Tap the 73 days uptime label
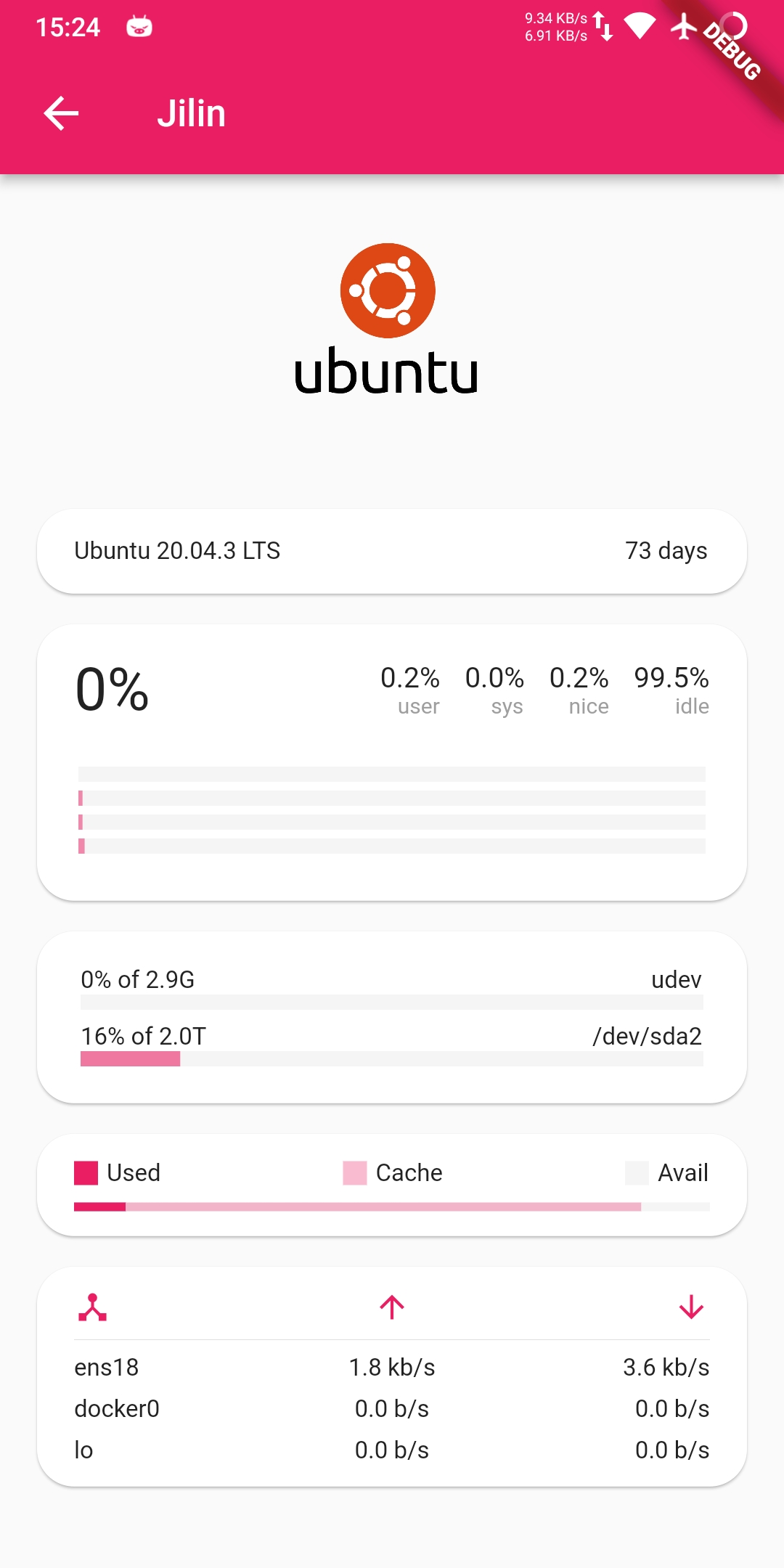 click(666, 551)
